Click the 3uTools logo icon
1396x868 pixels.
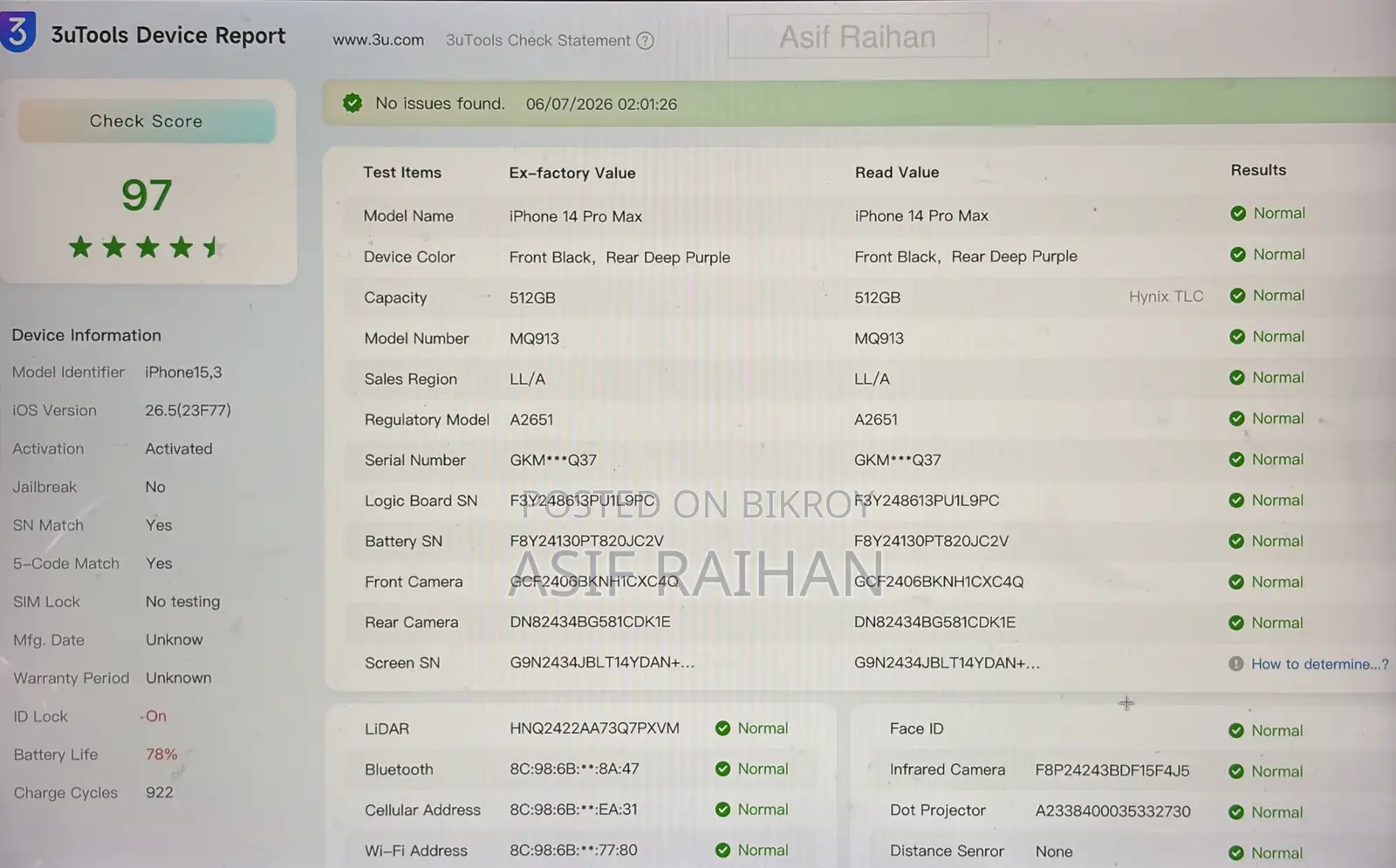coord(17,31)
